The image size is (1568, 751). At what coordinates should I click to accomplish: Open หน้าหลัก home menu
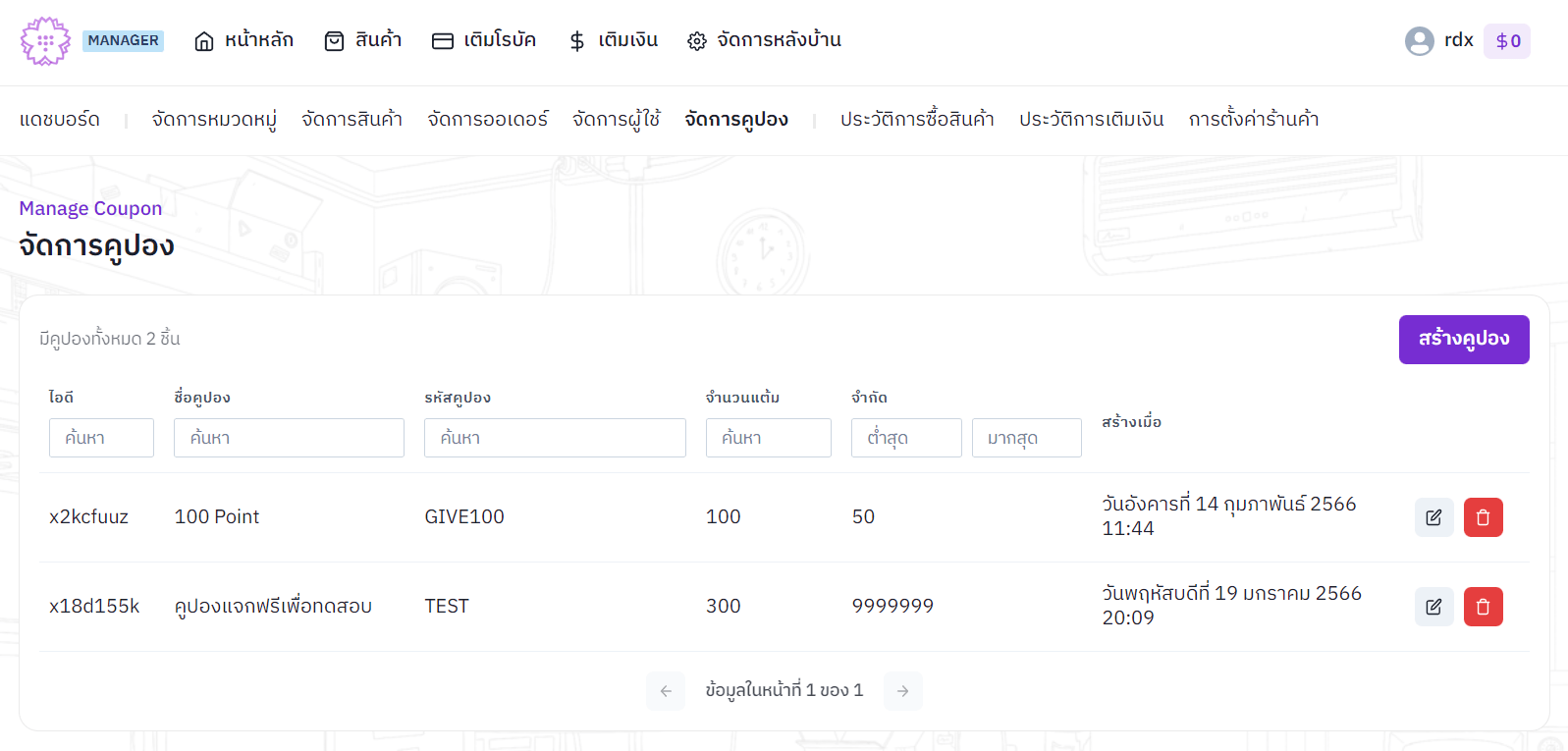[244, 40]
